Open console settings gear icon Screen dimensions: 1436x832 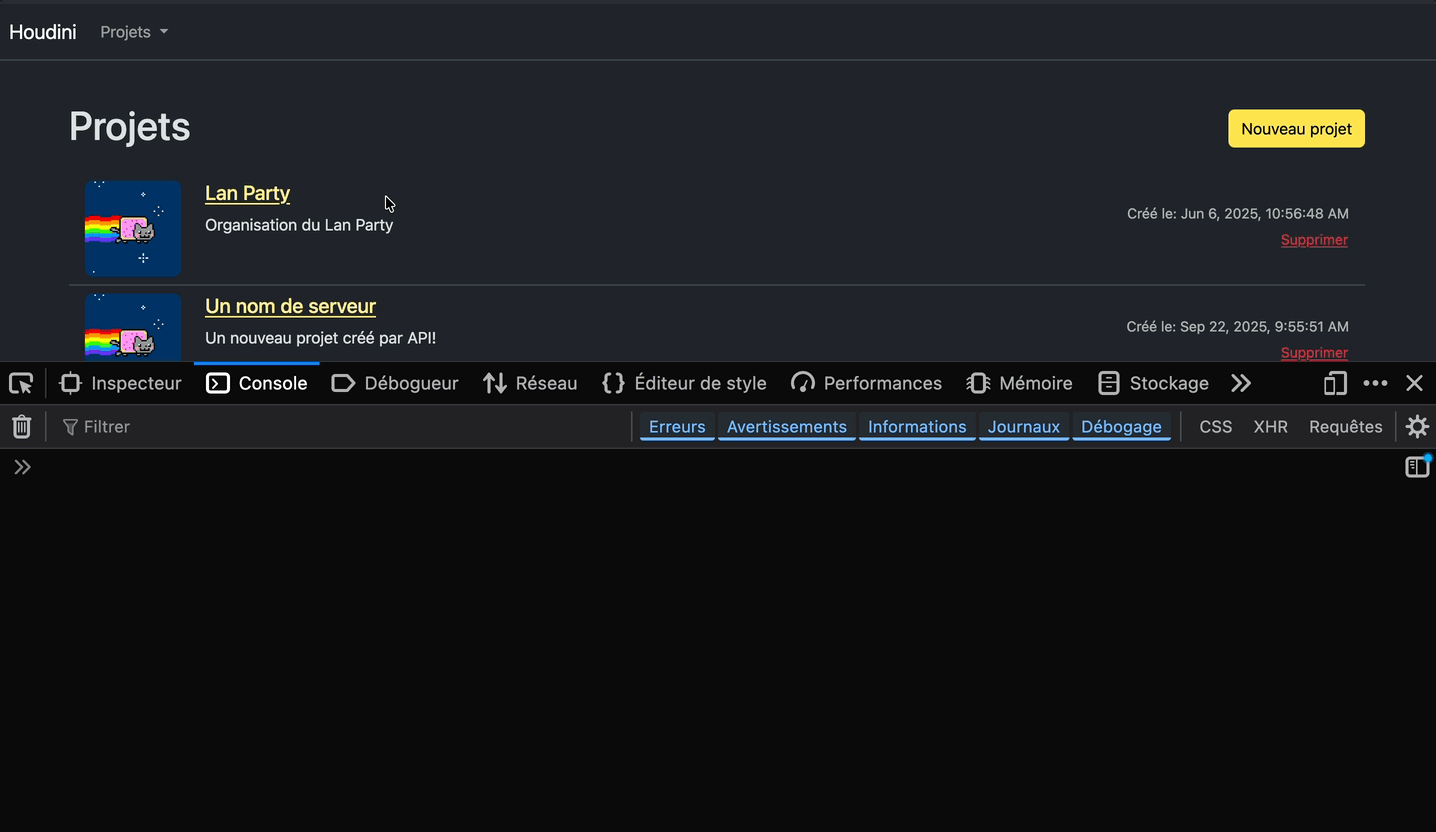1417,427
